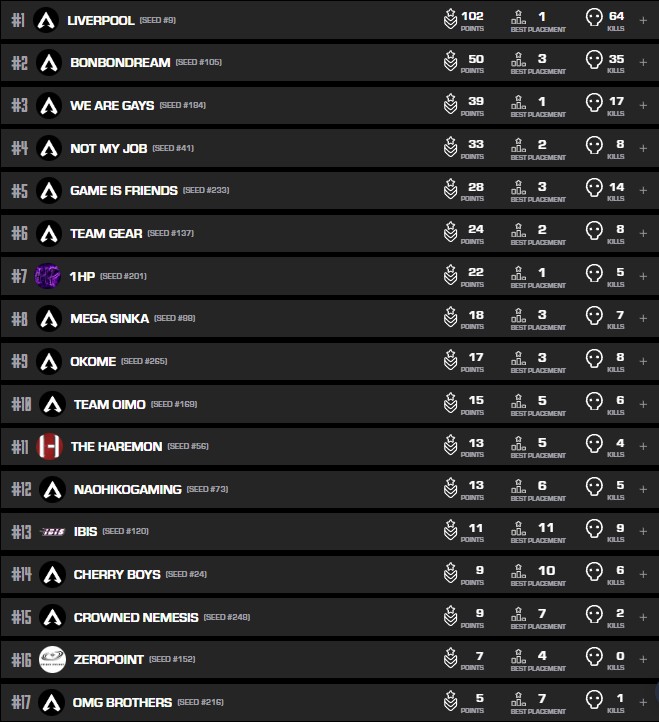Image resolution: width=659 pixels, height=722 pixels.
Task: Open the NaohikoGaming team link
Action: tap(127, 489)
